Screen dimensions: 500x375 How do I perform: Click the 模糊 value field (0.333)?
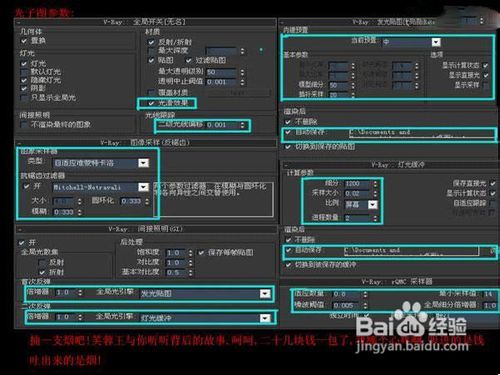coord(64,212)
